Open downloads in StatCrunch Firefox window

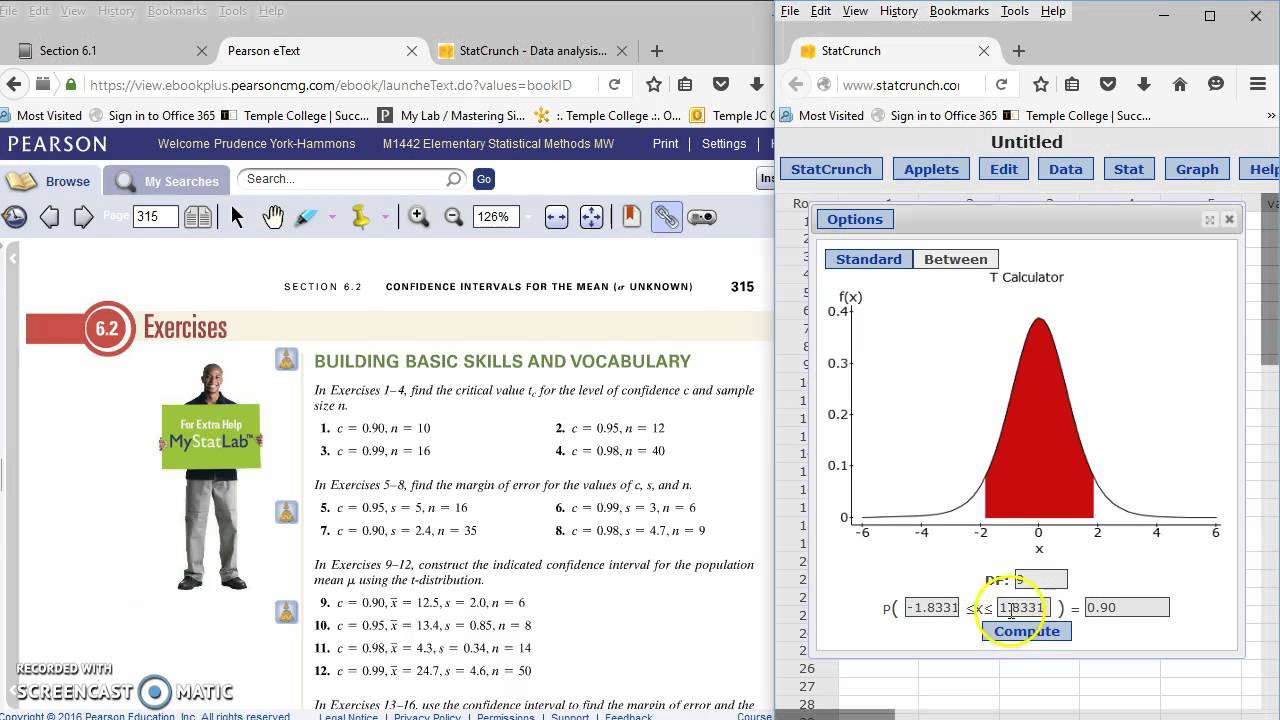(1144, 85)
